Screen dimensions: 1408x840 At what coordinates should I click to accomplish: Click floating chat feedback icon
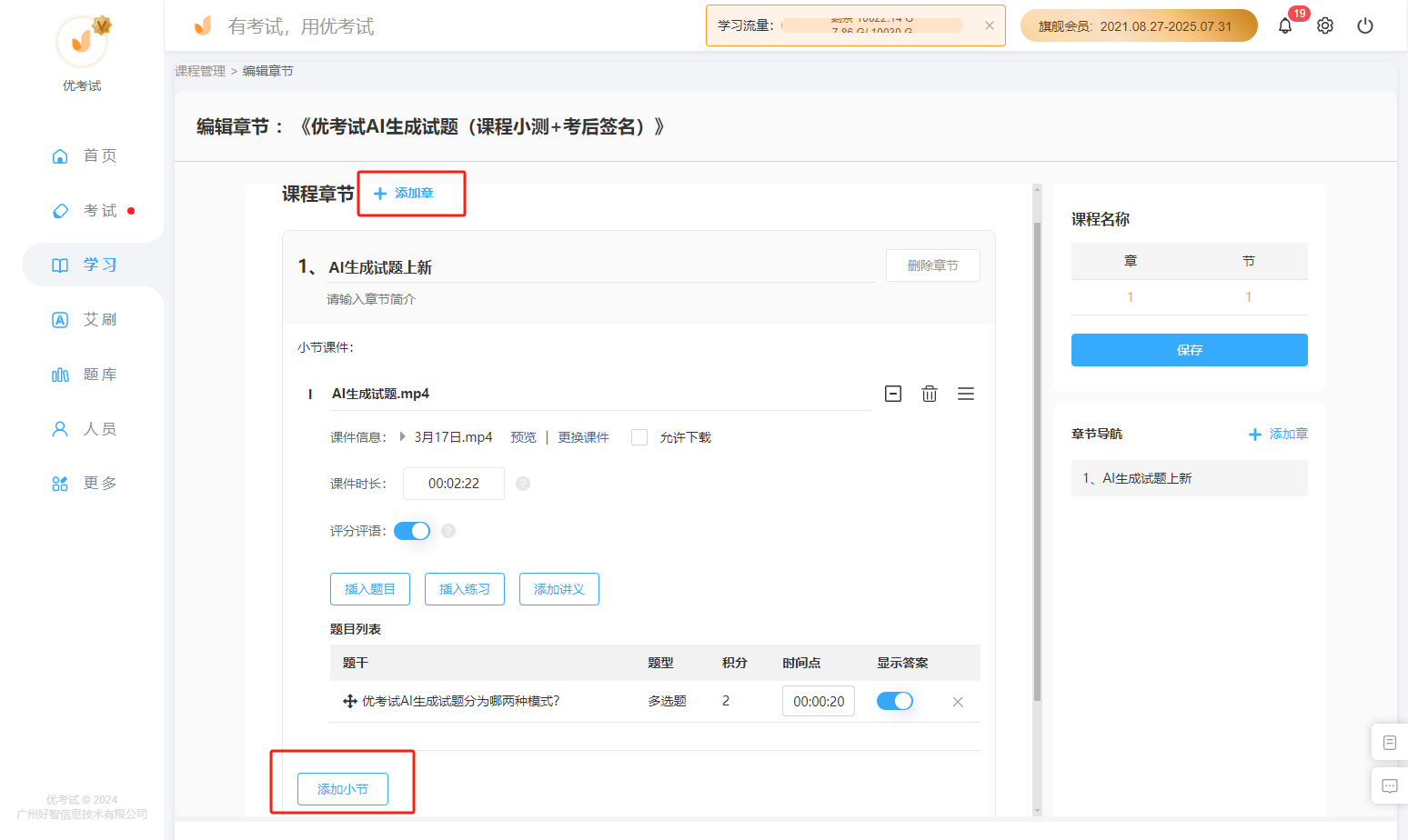1390,785
